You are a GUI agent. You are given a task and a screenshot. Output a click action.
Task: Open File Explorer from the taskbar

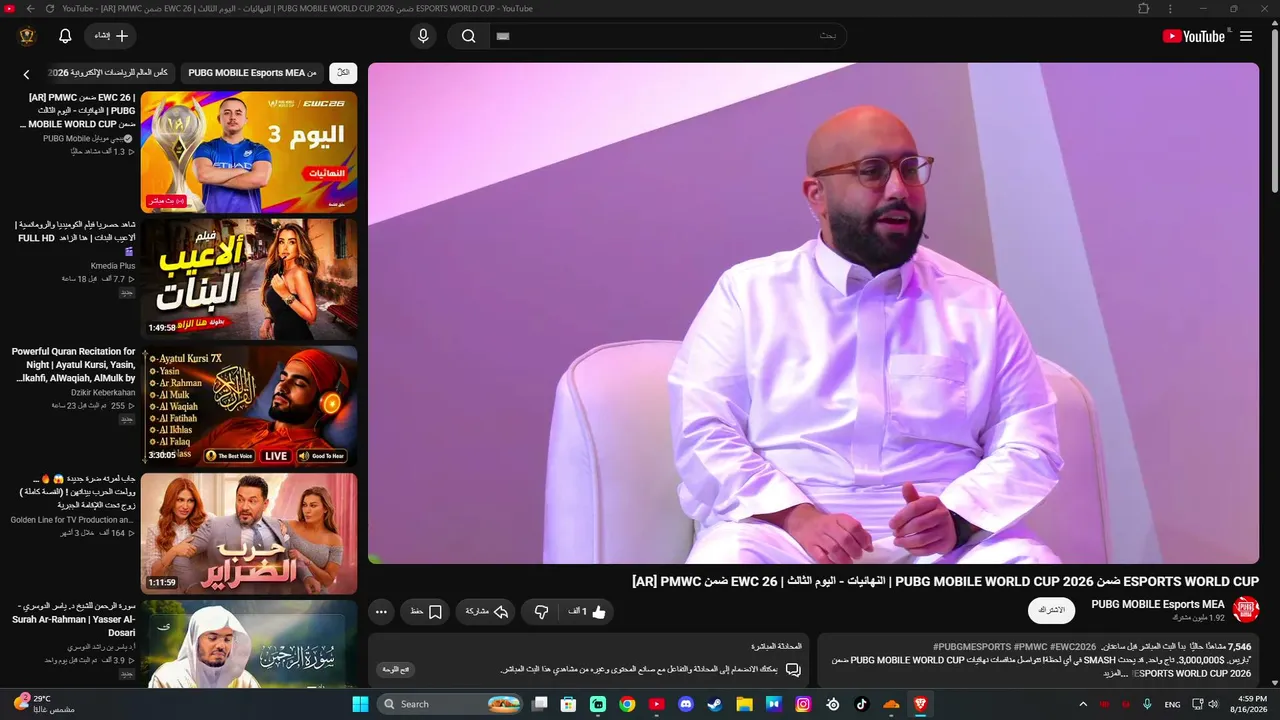coord(744,704)
